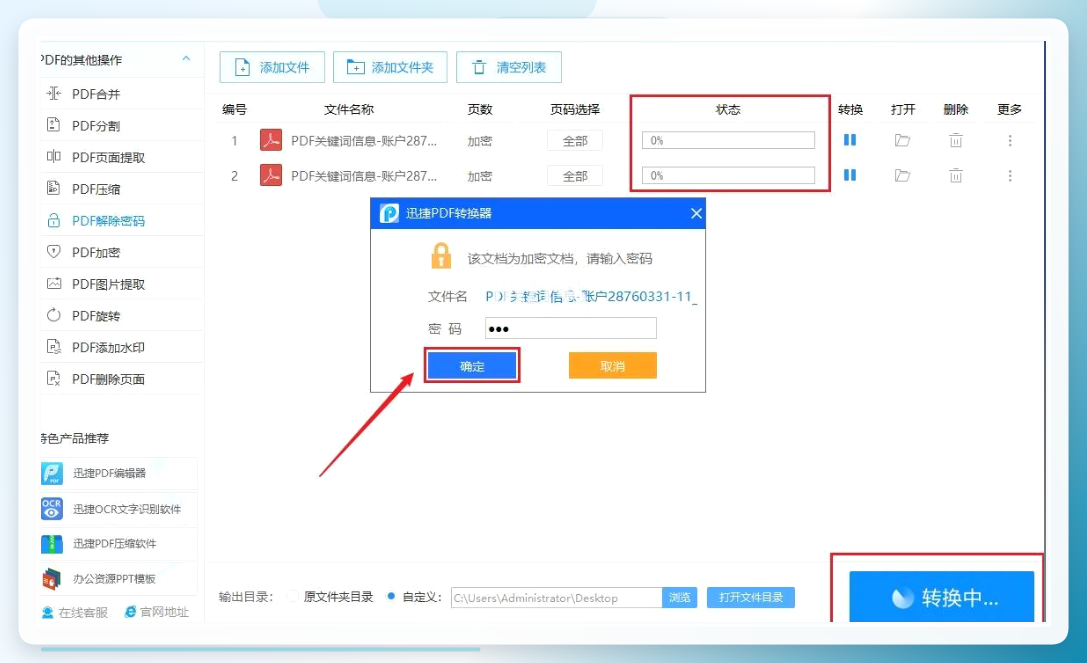
Task: Click 在线客服 customer service link
Action: (x=76, y=612)
